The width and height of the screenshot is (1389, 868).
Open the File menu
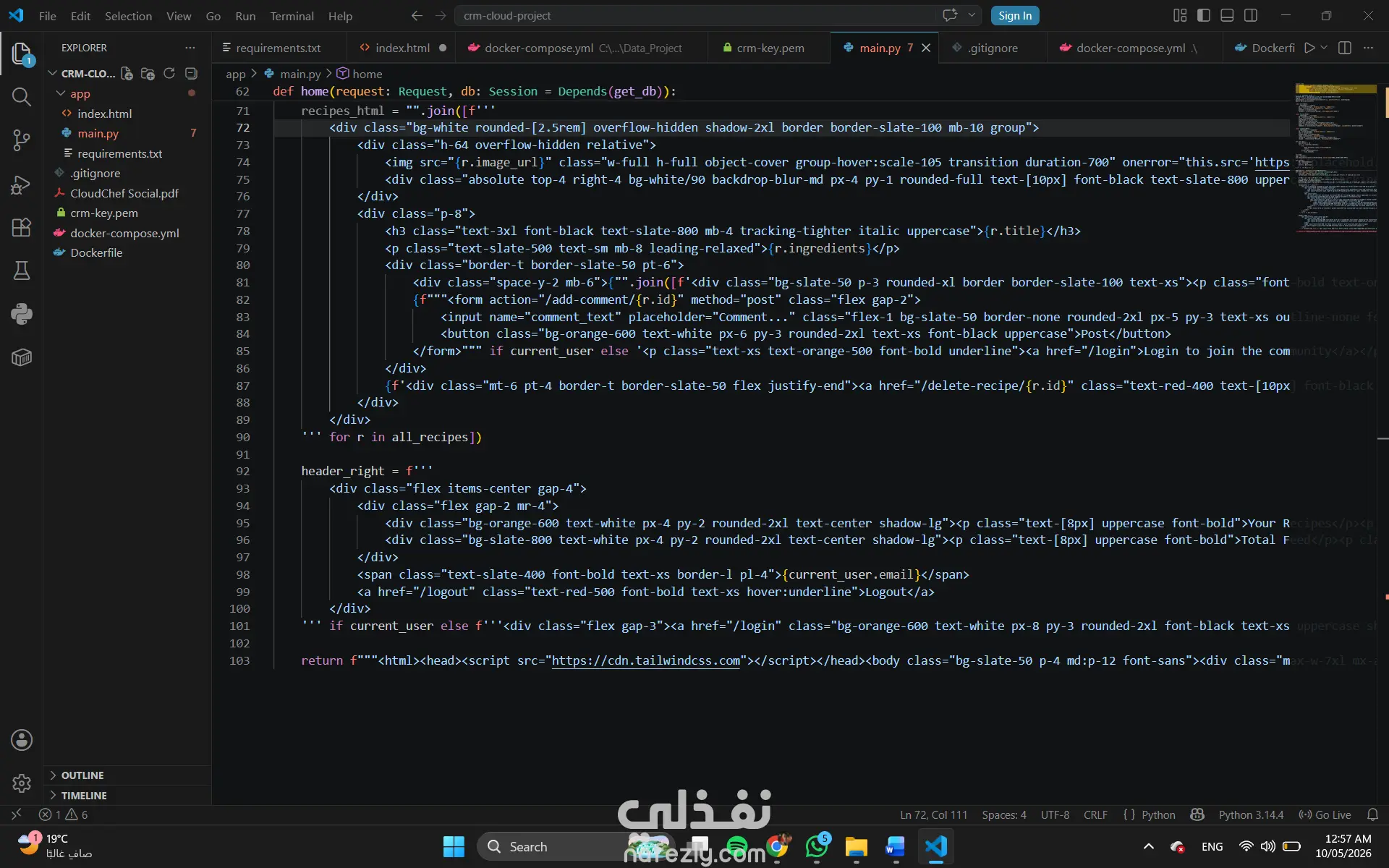point(48,16)
